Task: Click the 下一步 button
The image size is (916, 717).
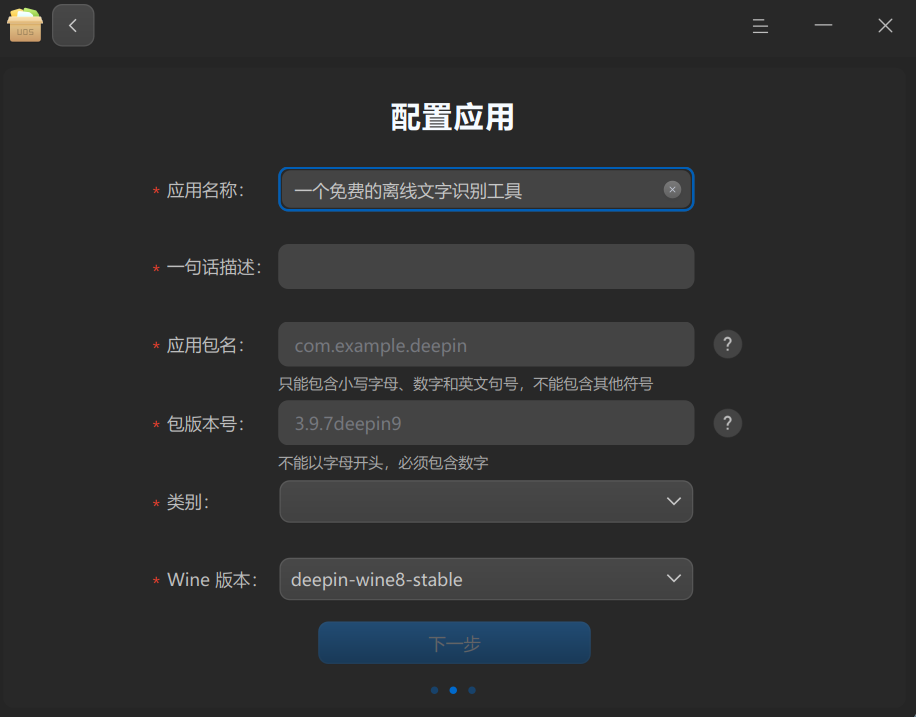Action: click(x=454, y=643)
